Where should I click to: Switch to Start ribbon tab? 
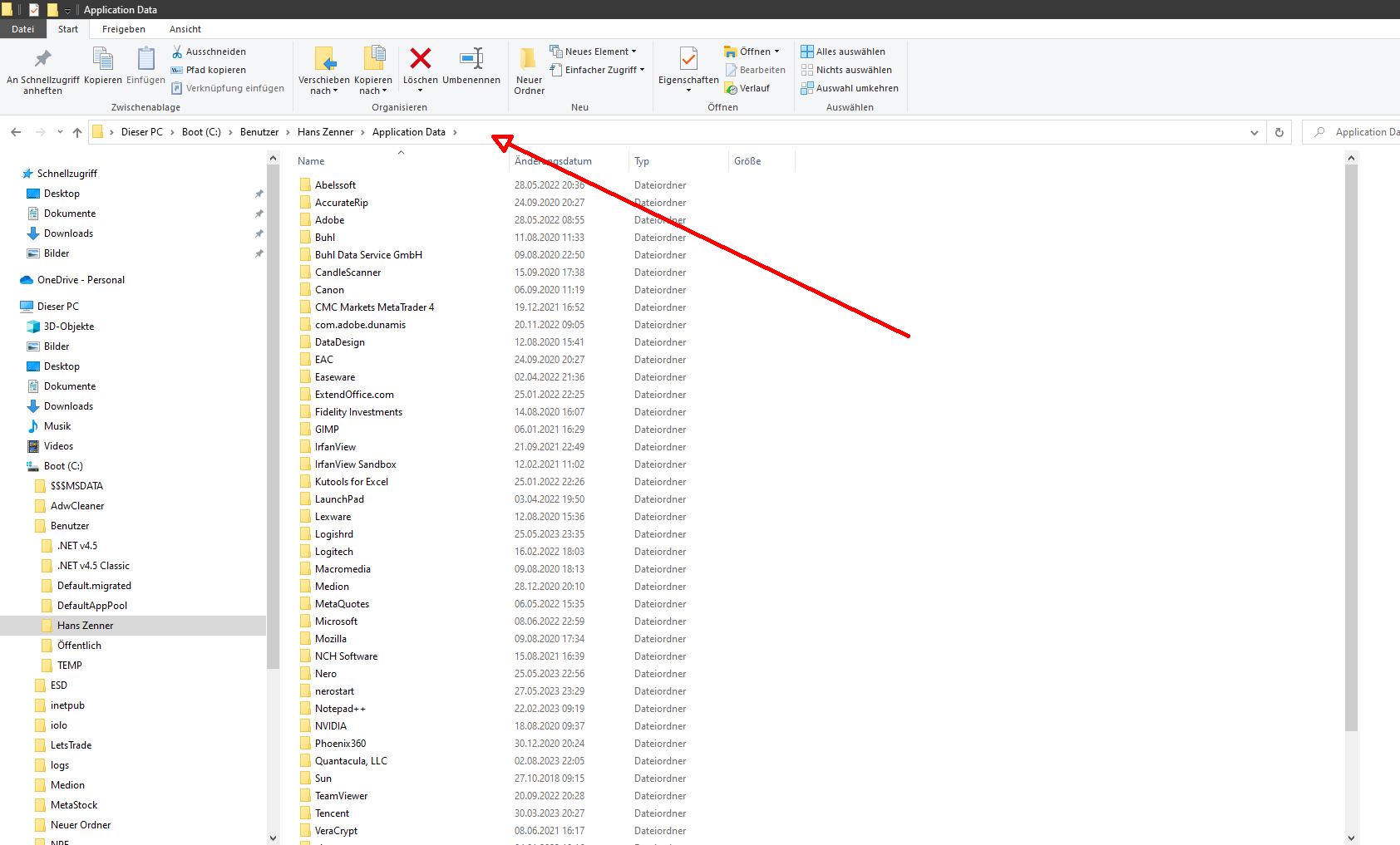coord(68,29)
